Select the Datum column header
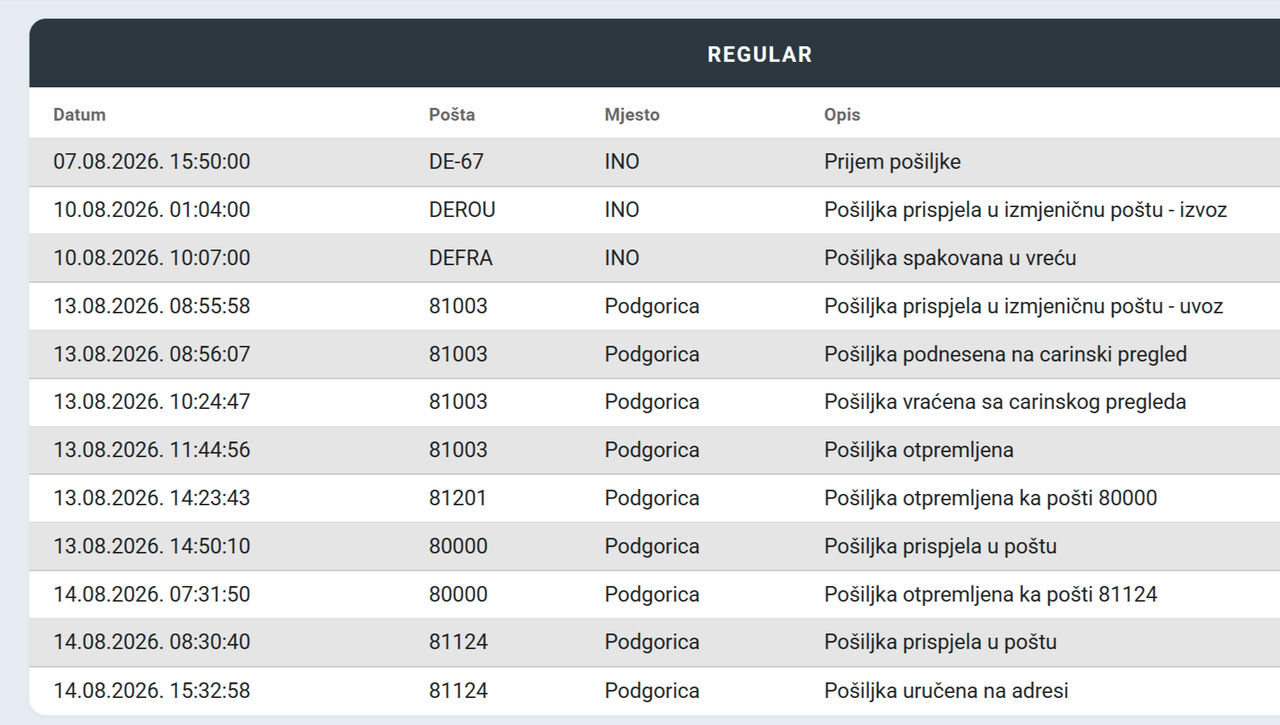Viewport: 1280px width, 725px height. [x=79, y=115]
